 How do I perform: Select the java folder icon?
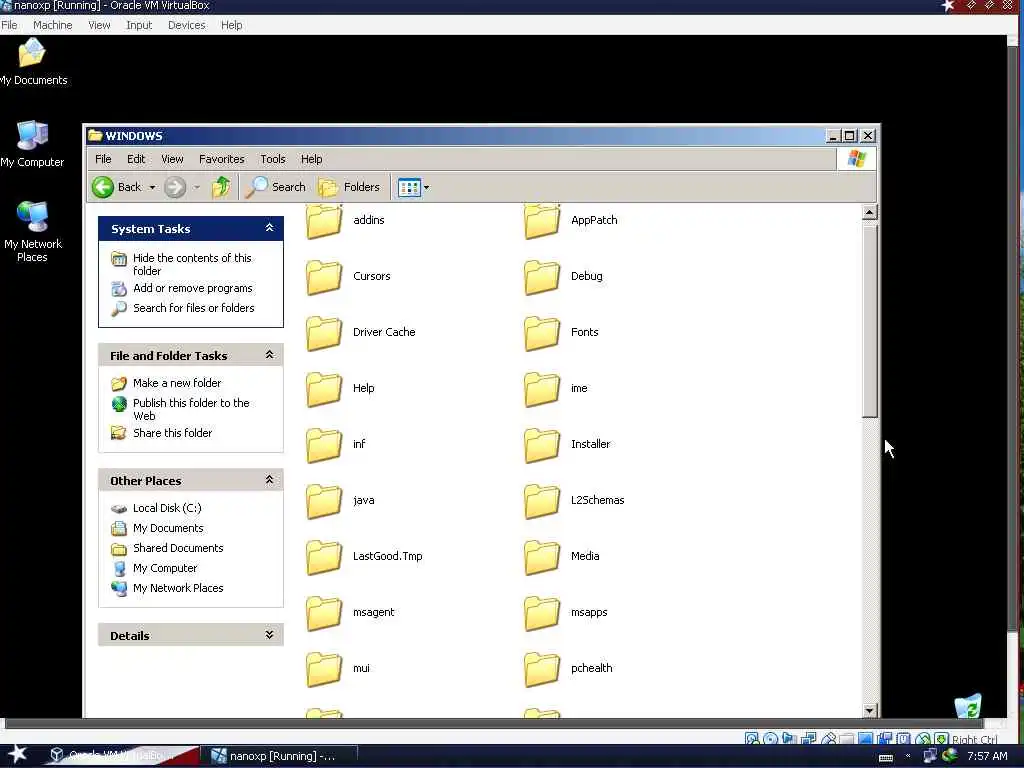[x=324, y=501]
